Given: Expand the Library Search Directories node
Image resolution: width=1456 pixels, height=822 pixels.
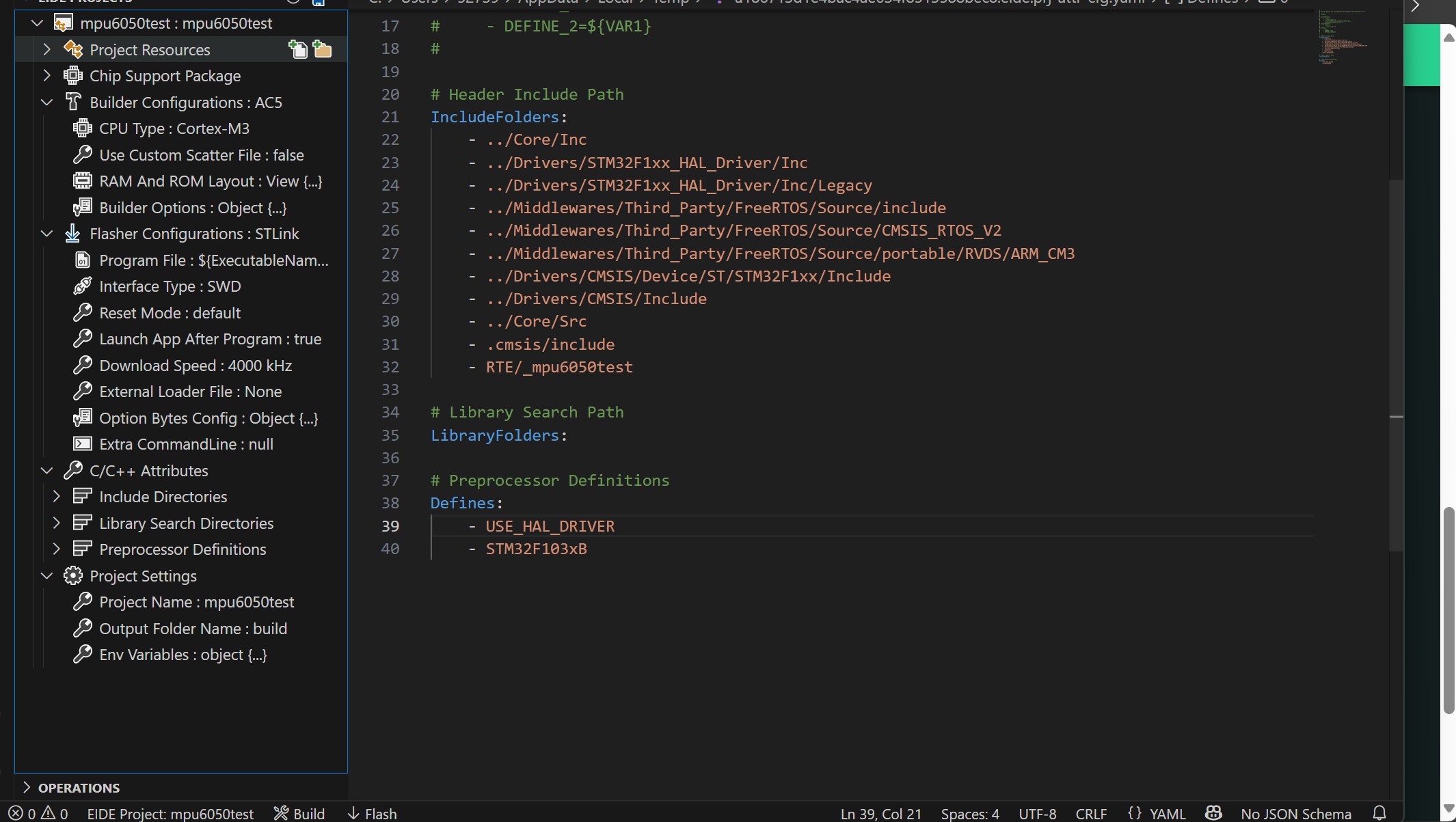Looking at the screenshot, I should click(57, 523).
